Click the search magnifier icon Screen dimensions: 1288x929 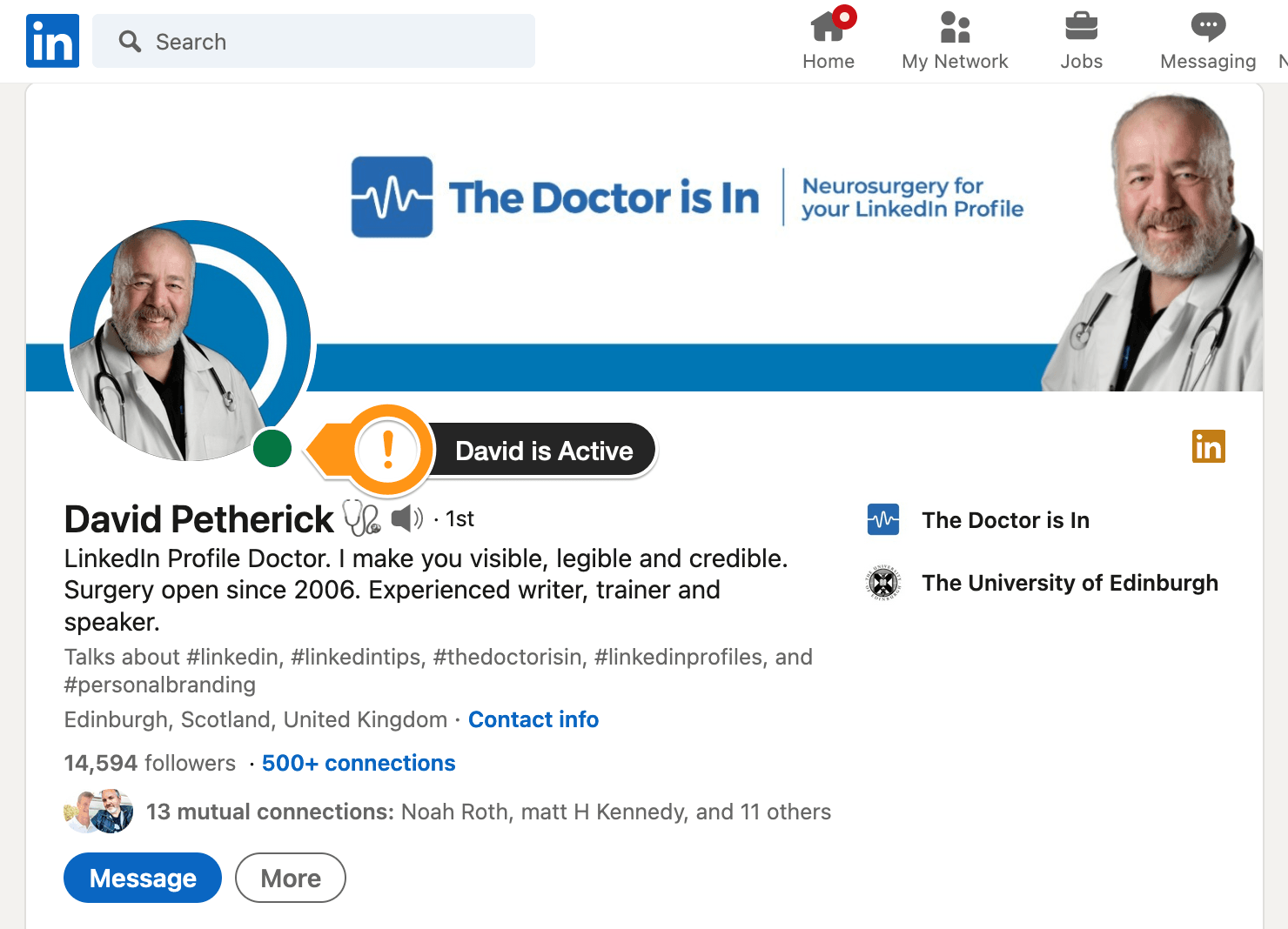point(130,41)
